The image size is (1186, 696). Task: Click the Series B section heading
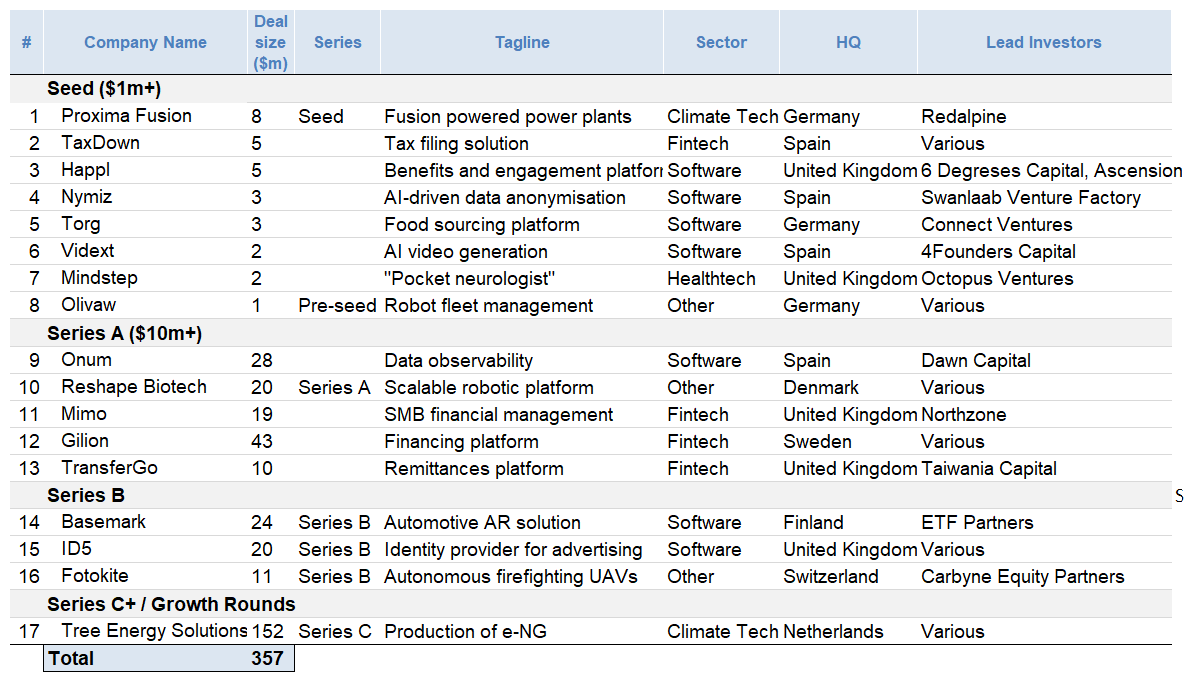coord(86,496)
